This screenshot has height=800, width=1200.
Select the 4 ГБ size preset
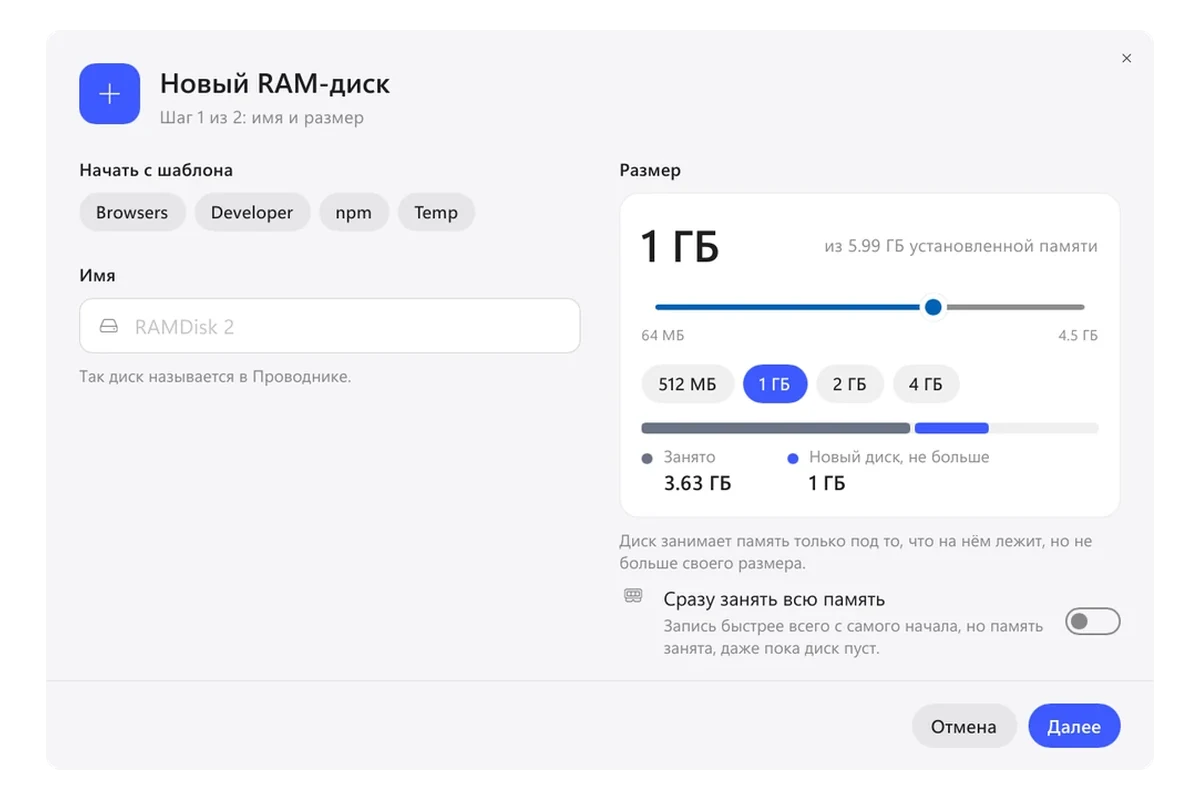click(x=926, y=384)
